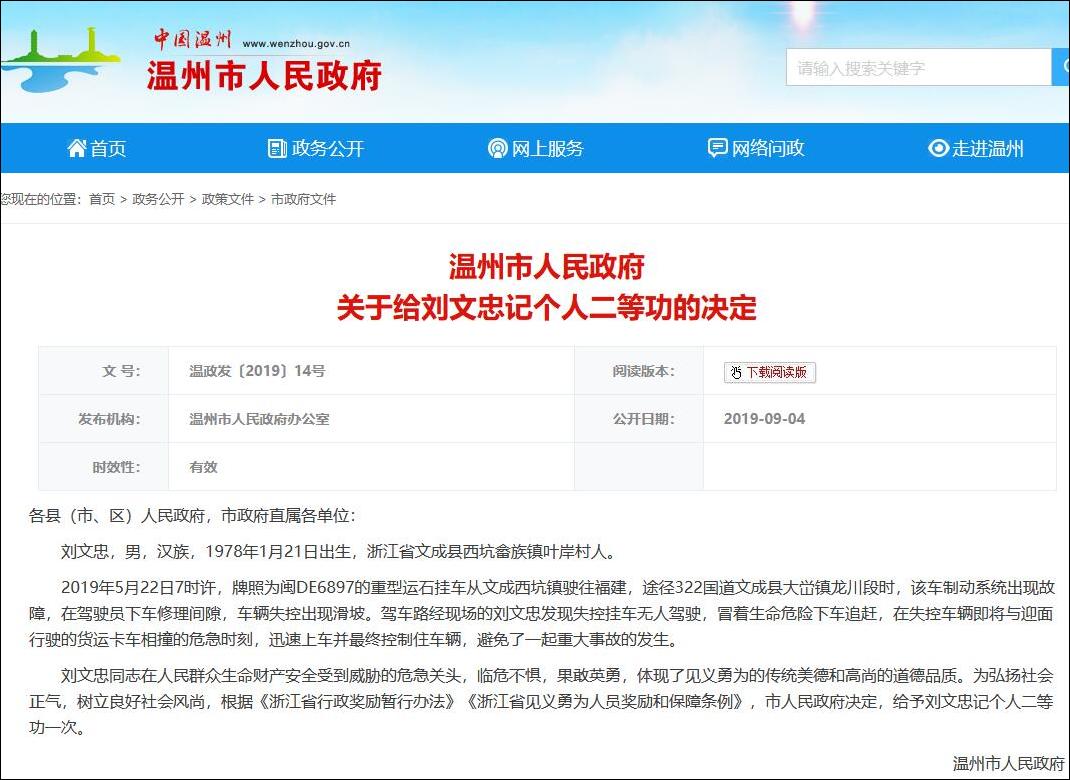Open the 网上服务 navigation menu item

click(536, 148)
